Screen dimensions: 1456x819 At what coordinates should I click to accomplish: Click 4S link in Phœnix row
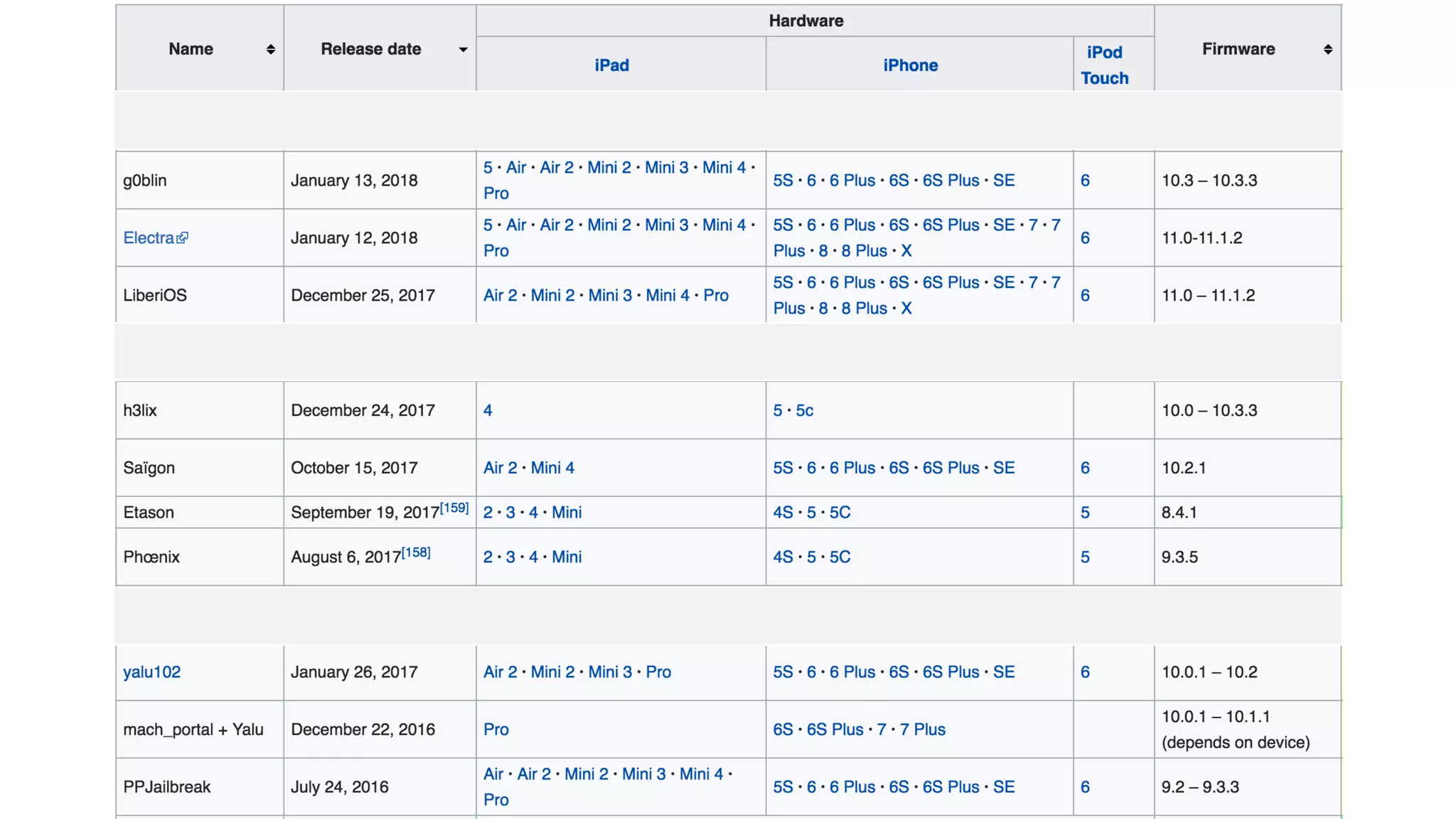(783, 557)
